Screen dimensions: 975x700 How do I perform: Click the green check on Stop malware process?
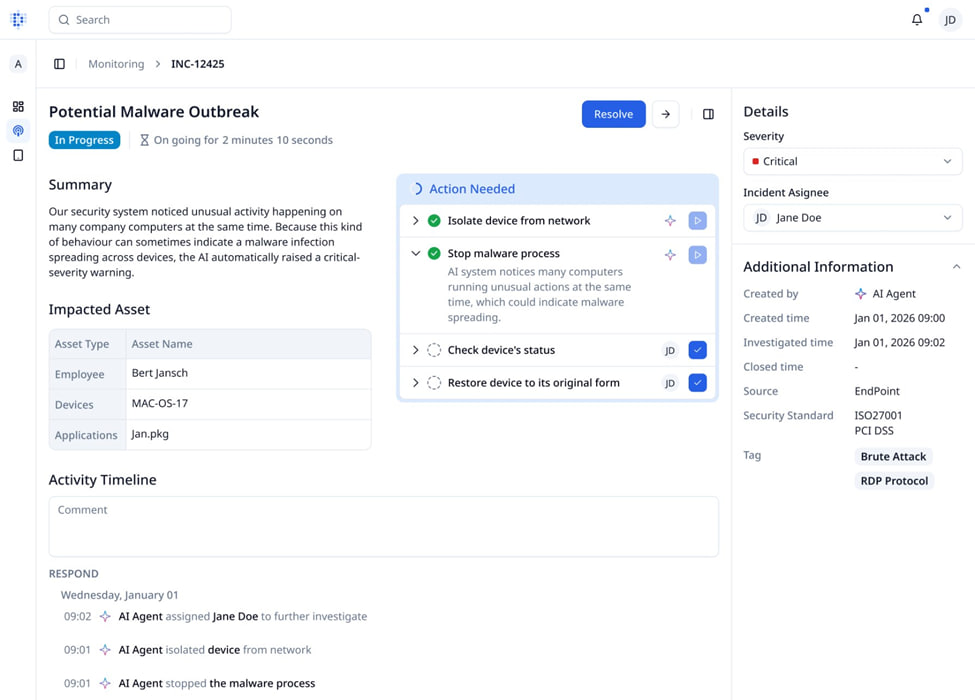[x=434, y=254]
